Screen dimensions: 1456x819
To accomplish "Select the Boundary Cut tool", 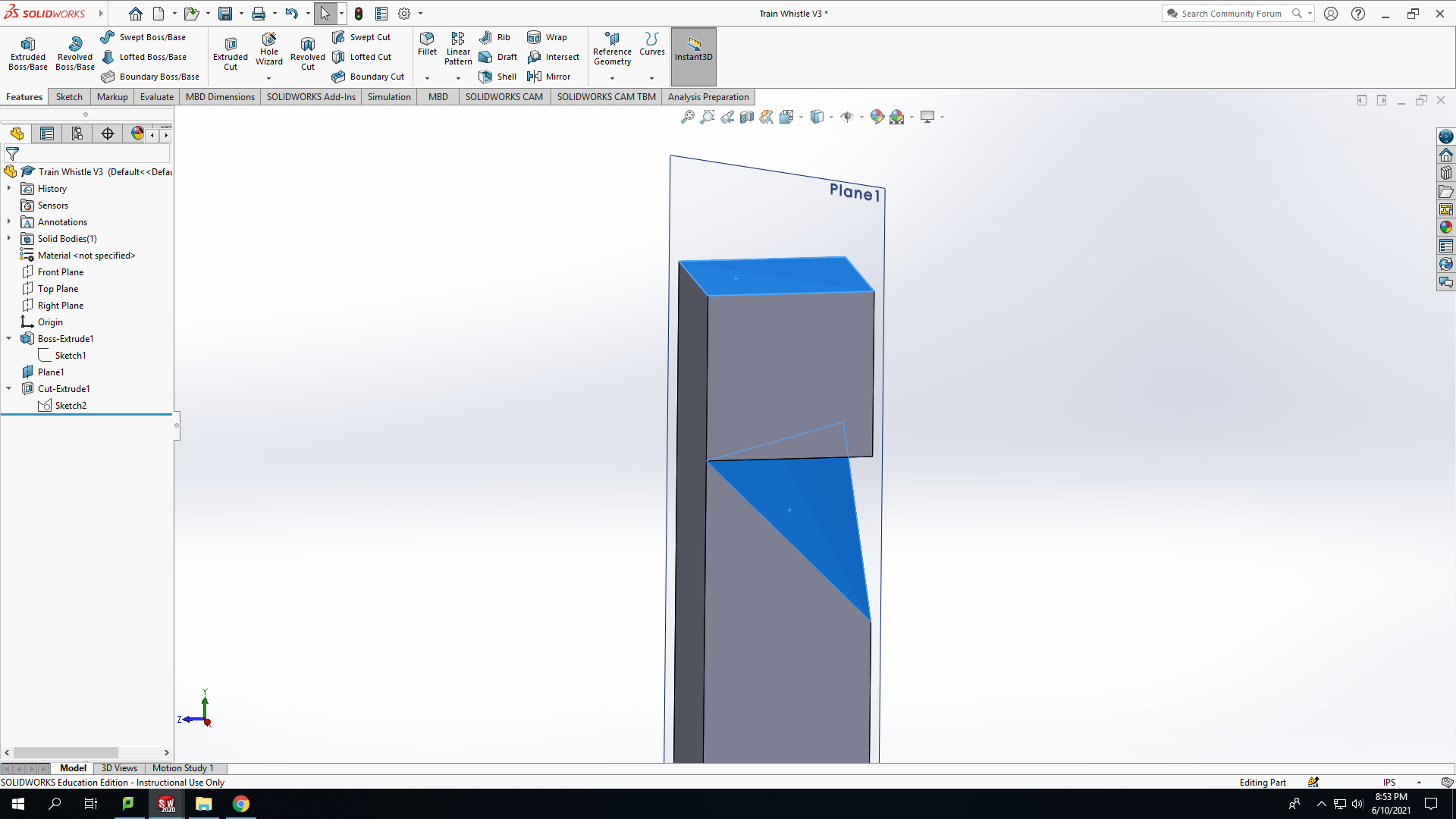I will pyautogui.click(x=368, y=77).
